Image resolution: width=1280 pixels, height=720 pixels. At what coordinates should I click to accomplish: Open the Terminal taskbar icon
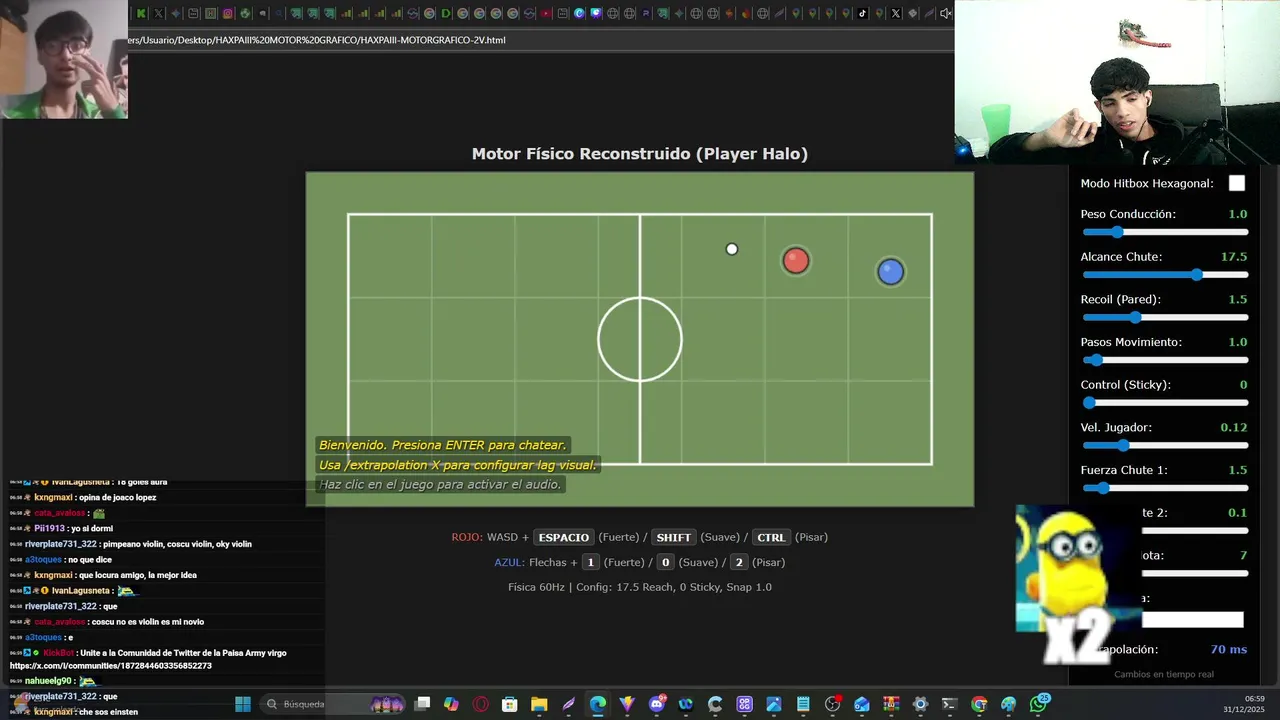click(948, 704)
